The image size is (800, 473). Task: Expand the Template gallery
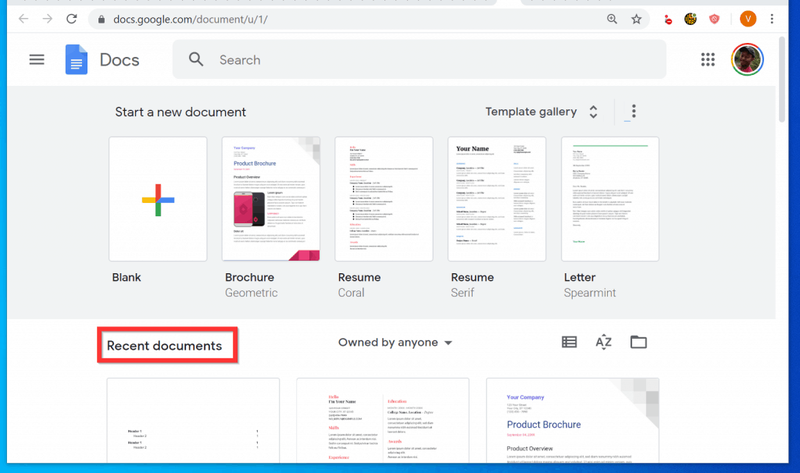(541, 112)
